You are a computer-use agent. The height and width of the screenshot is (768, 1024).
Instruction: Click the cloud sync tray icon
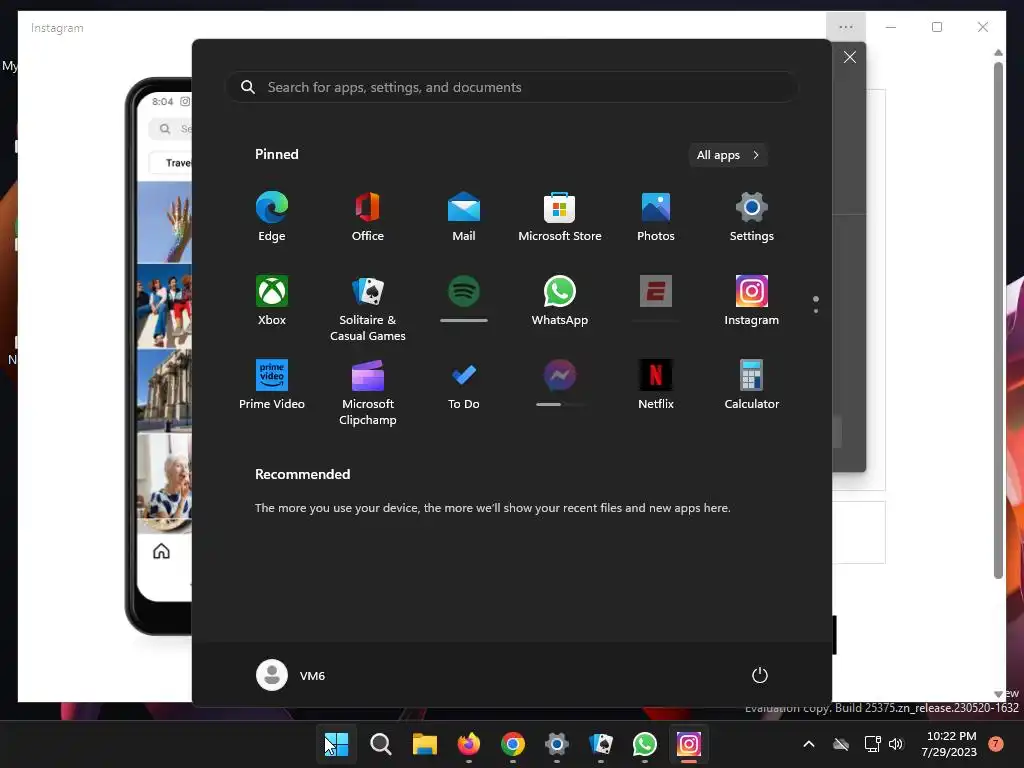click(841, 744)
